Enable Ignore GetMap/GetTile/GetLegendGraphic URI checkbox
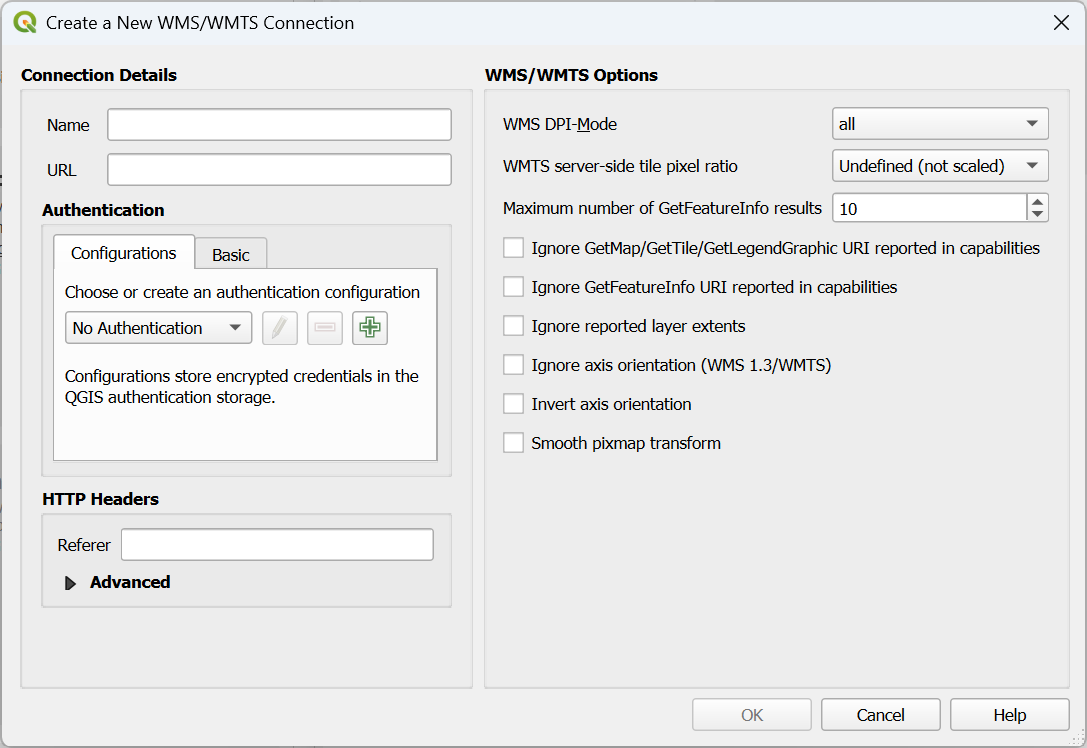Screen dimensions: 1087x748 [513, 248]
